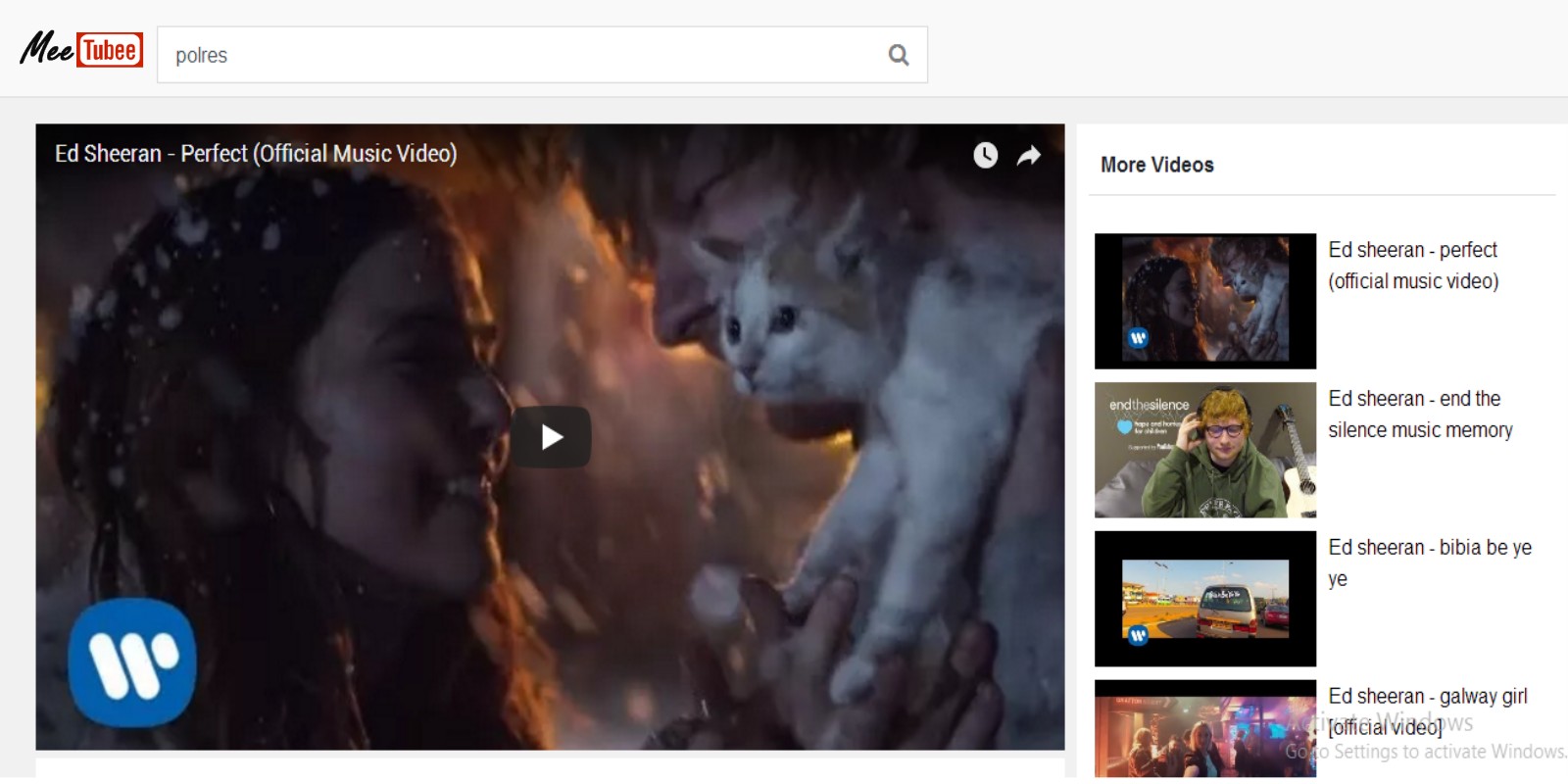Viewport: 1568px width, 784px height.
Task: Open thumbnail for 'galway girl' video
Action: point(1205,729)
